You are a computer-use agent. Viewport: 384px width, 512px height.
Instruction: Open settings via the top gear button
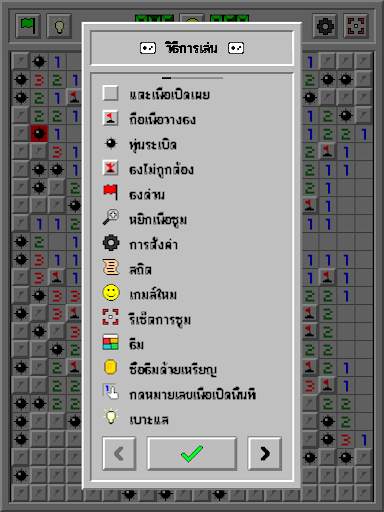click(x=325, y=26)
